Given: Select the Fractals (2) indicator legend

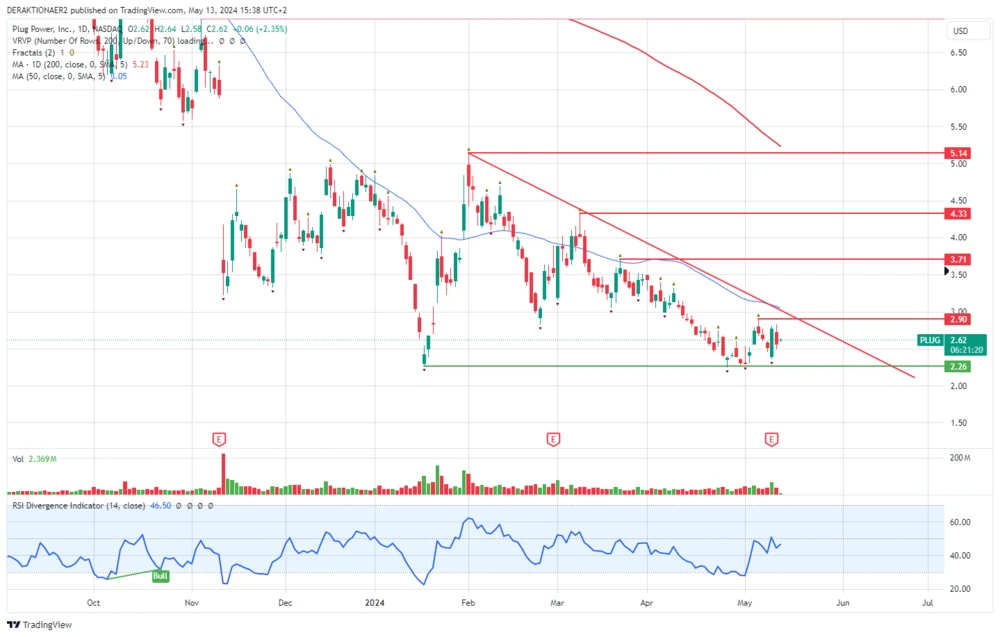Looking at the screenshot, I should pyautogui.click(x=35, y=52).
